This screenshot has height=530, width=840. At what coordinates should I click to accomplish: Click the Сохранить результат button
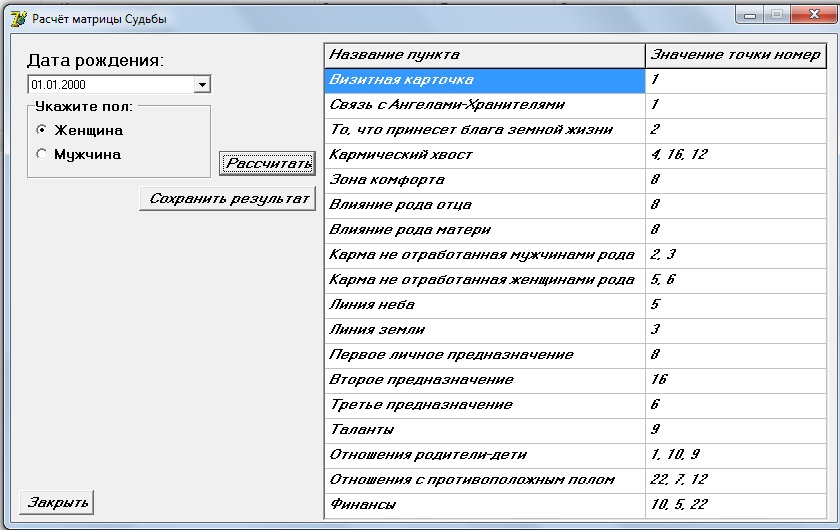click(x=227, y=198)
